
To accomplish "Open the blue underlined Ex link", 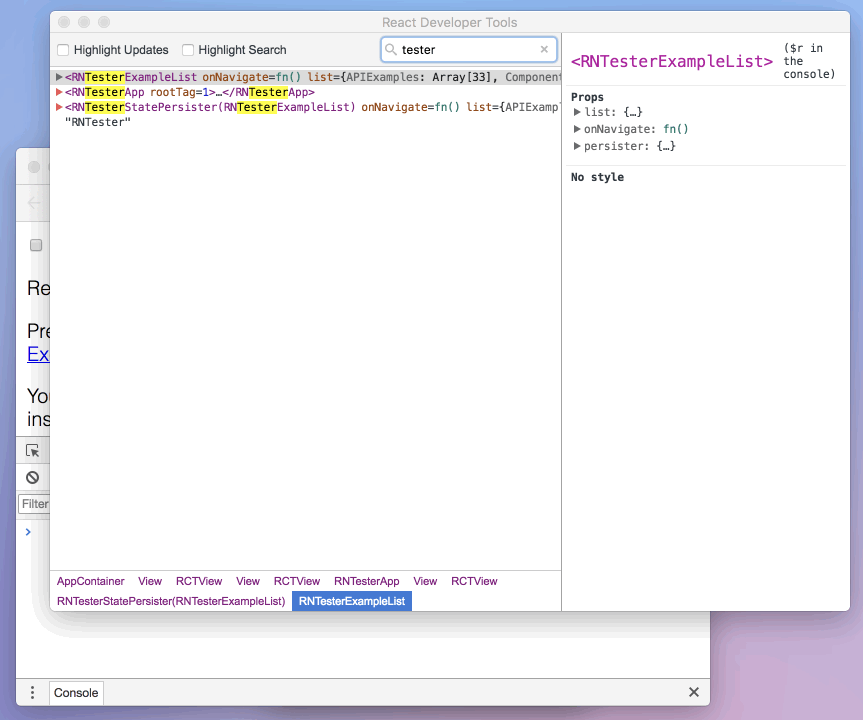I will [x=37, y=354].
